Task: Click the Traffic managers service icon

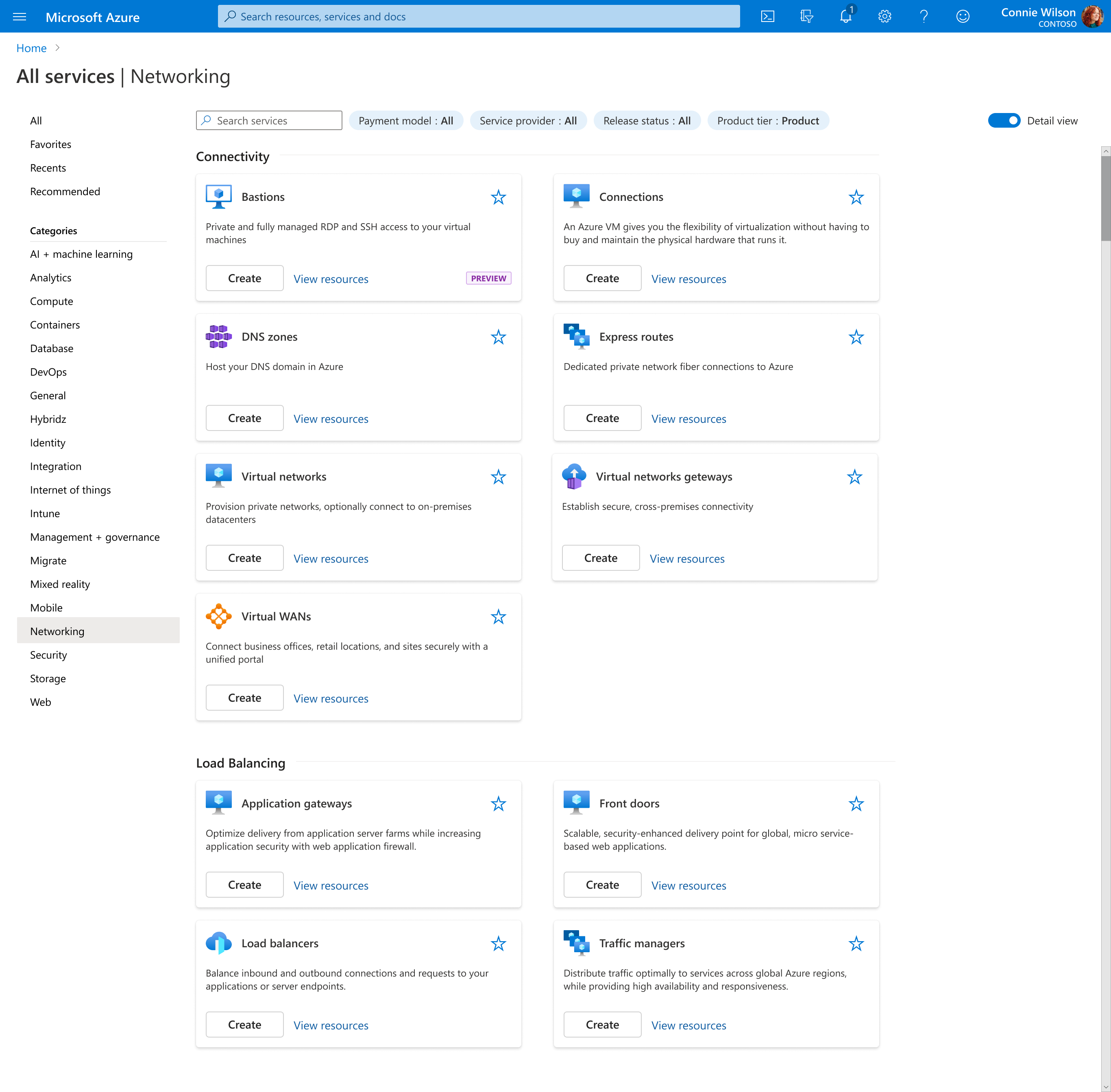Action: click(576, 943)
